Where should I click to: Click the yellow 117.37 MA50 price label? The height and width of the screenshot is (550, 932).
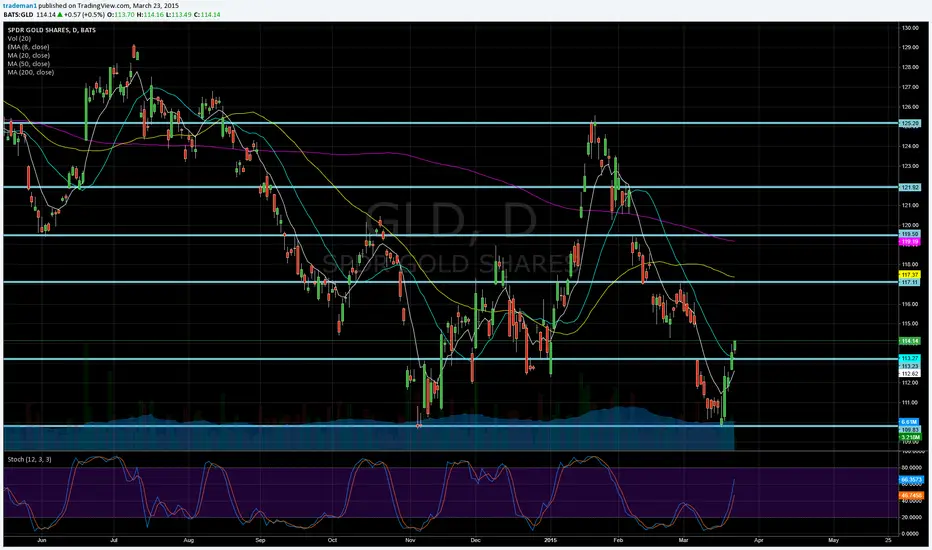click(910, 275)
